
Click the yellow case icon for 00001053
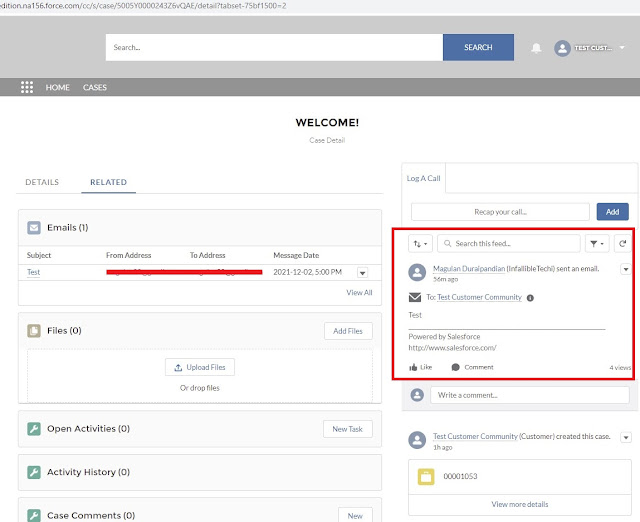[426, 476]
